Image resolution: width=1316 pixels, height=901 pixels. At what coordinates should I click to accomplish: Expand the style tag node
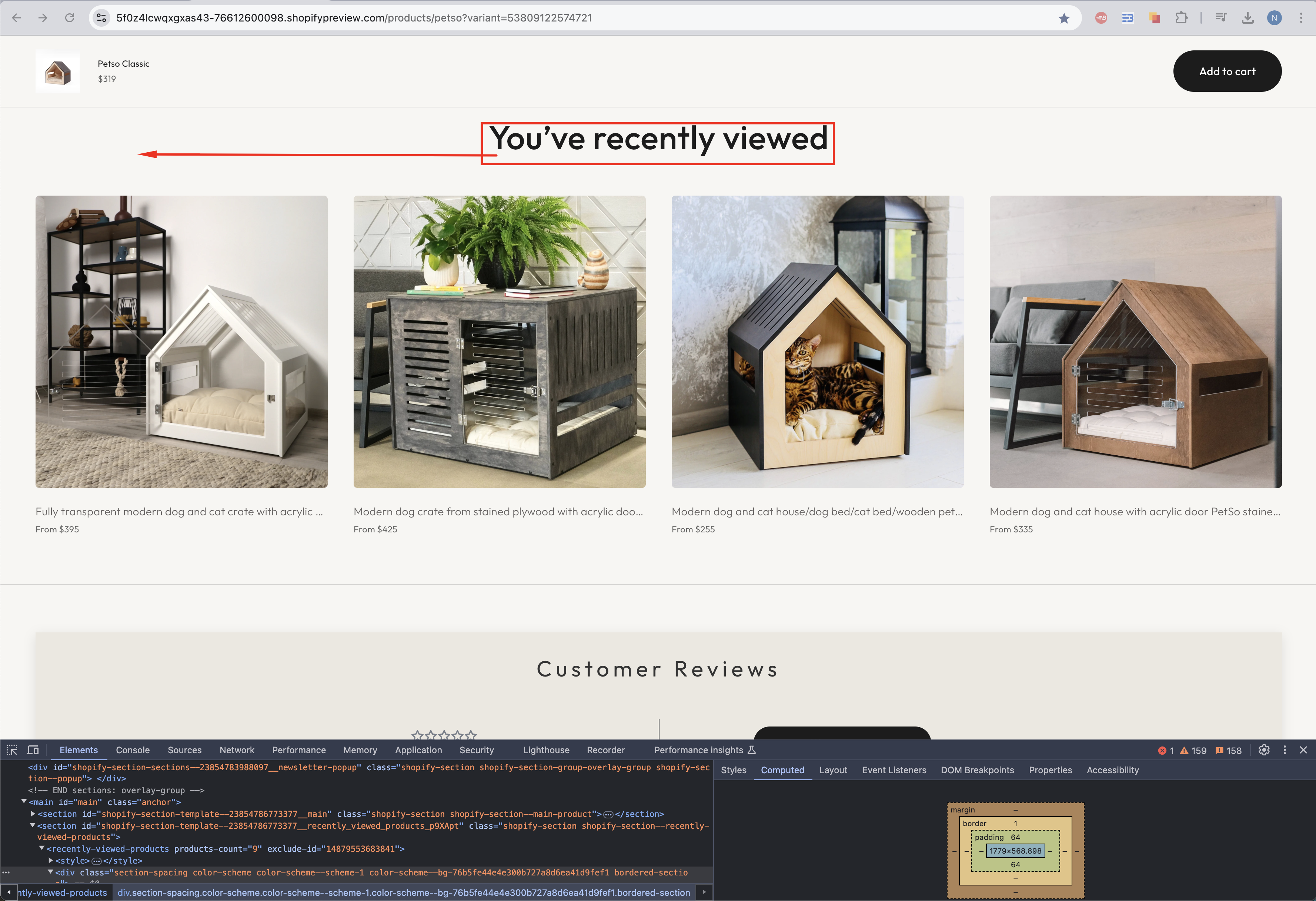coord(51,860)
